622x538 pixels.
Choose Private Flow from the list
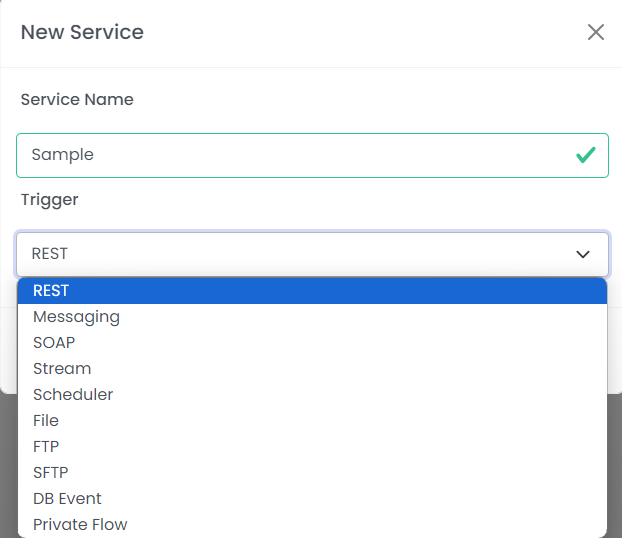[x=312, y=525]
